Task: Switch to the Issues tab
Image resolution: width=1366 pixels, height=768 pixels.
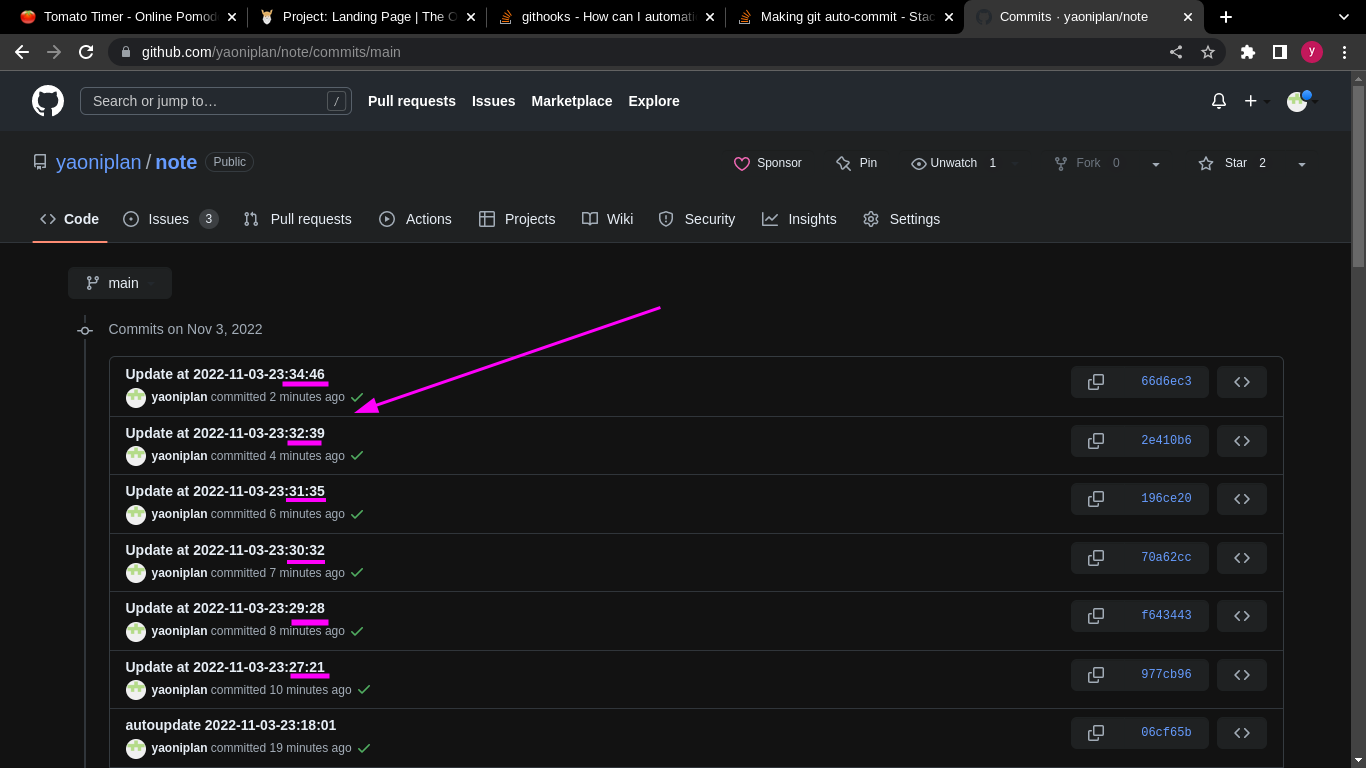Action: 170,219
